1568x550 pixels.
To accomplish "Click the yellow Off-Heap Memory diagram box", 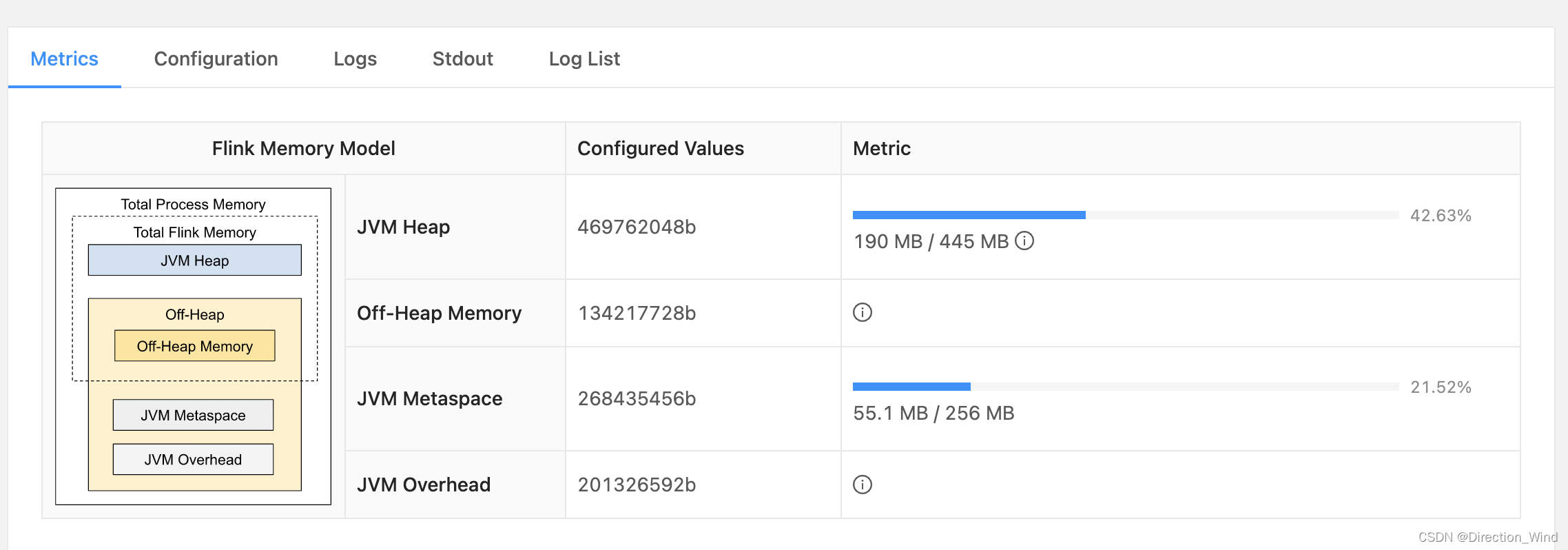I will pos(195,345).
